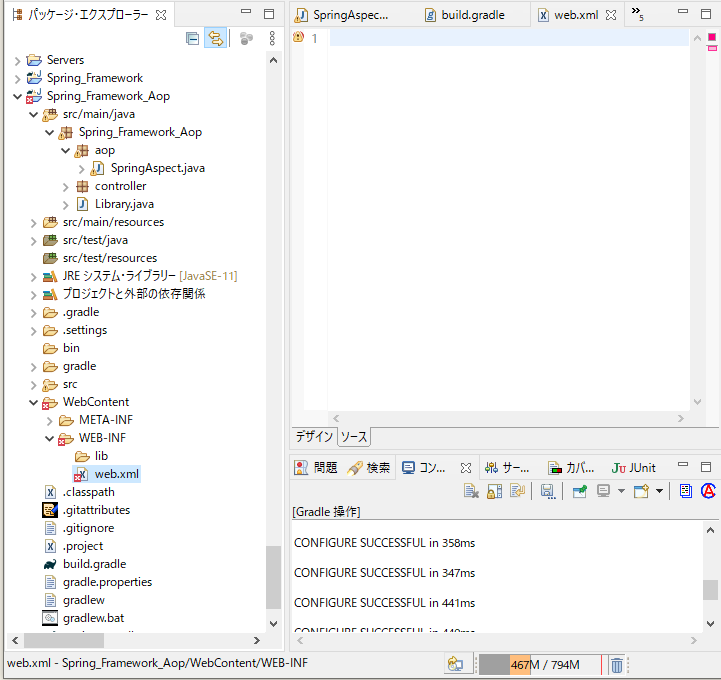
Task: Toggle Scroll Lock in the console toolbar
Action: click(494, 491)
